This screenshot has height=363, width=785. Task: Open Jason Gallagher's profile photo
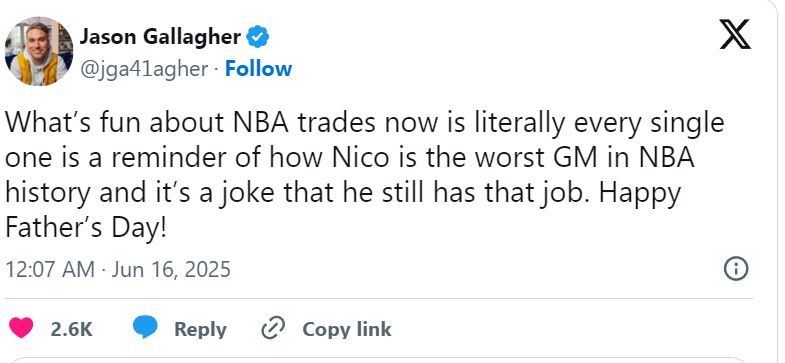coord(39,51)
